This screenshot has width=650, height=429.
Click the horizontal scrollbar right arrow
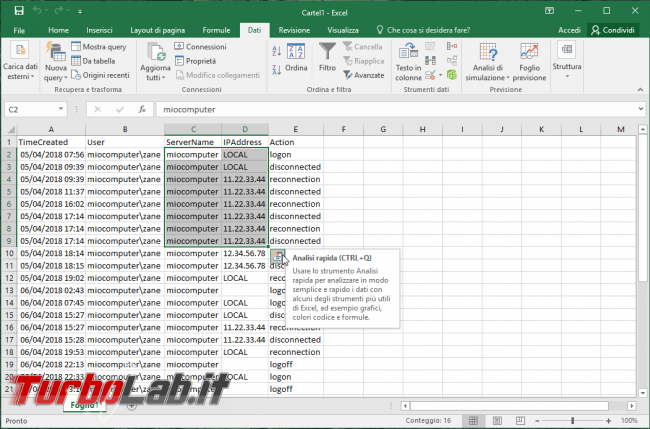[632, 406]
